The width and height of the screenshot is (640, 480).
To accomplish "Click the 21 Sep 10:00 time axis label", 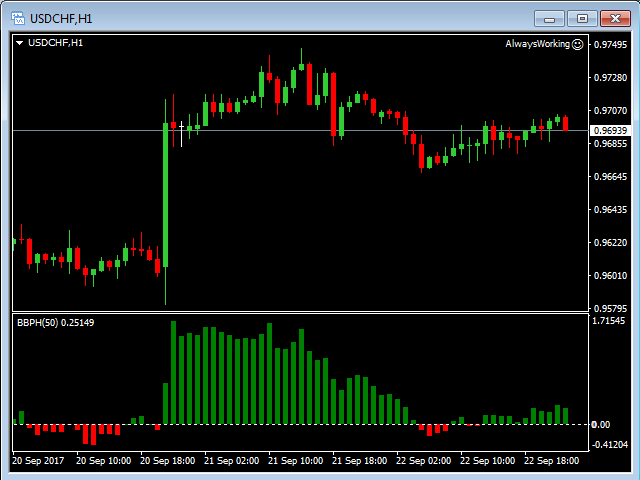I will (x=295, y=461).
